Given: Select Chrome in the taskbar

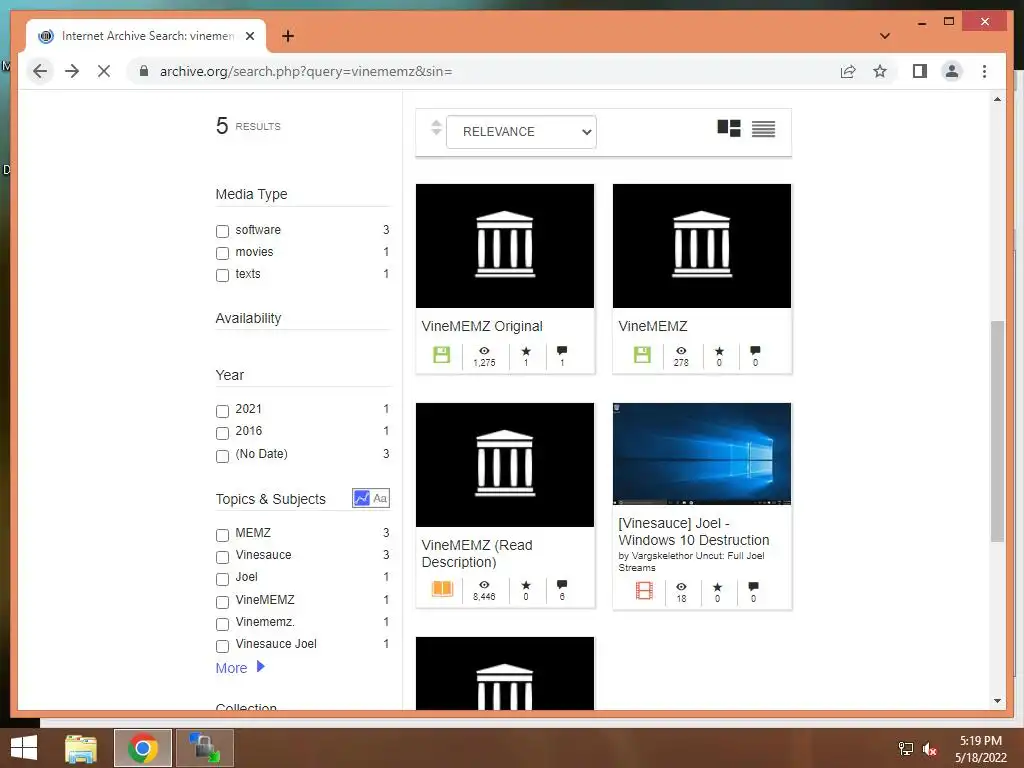Looking at the screenshot, I should (x=143, y=748).
